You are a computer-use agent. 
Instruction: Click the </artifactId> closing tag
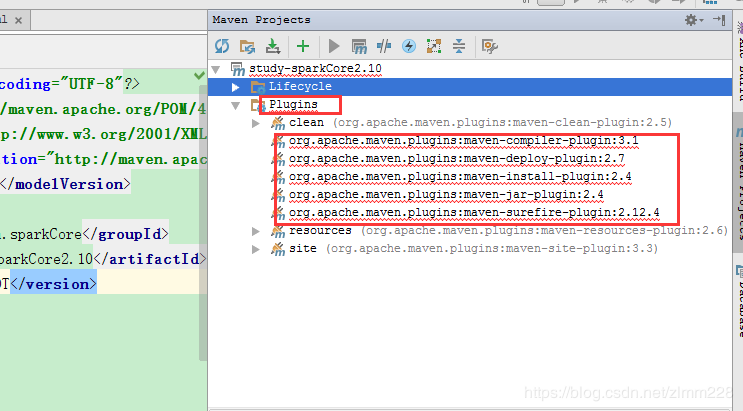click(150, 259)
